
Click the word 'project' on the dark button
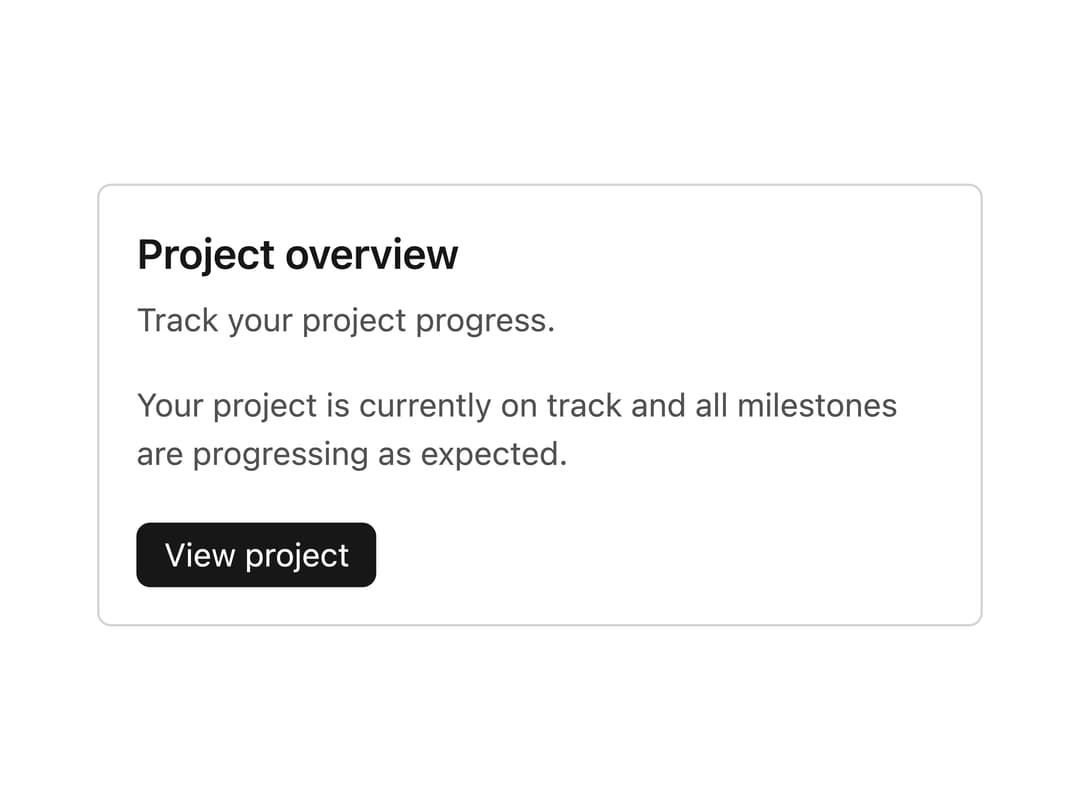point(297,557)
